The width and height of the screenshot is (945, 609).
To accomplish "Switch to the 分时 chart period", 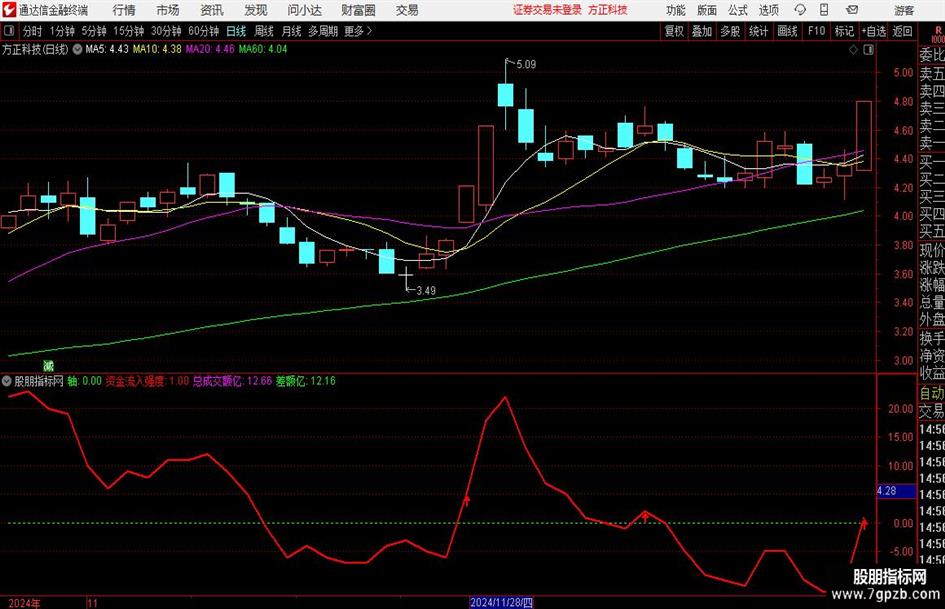I will (x=33, y=31).
